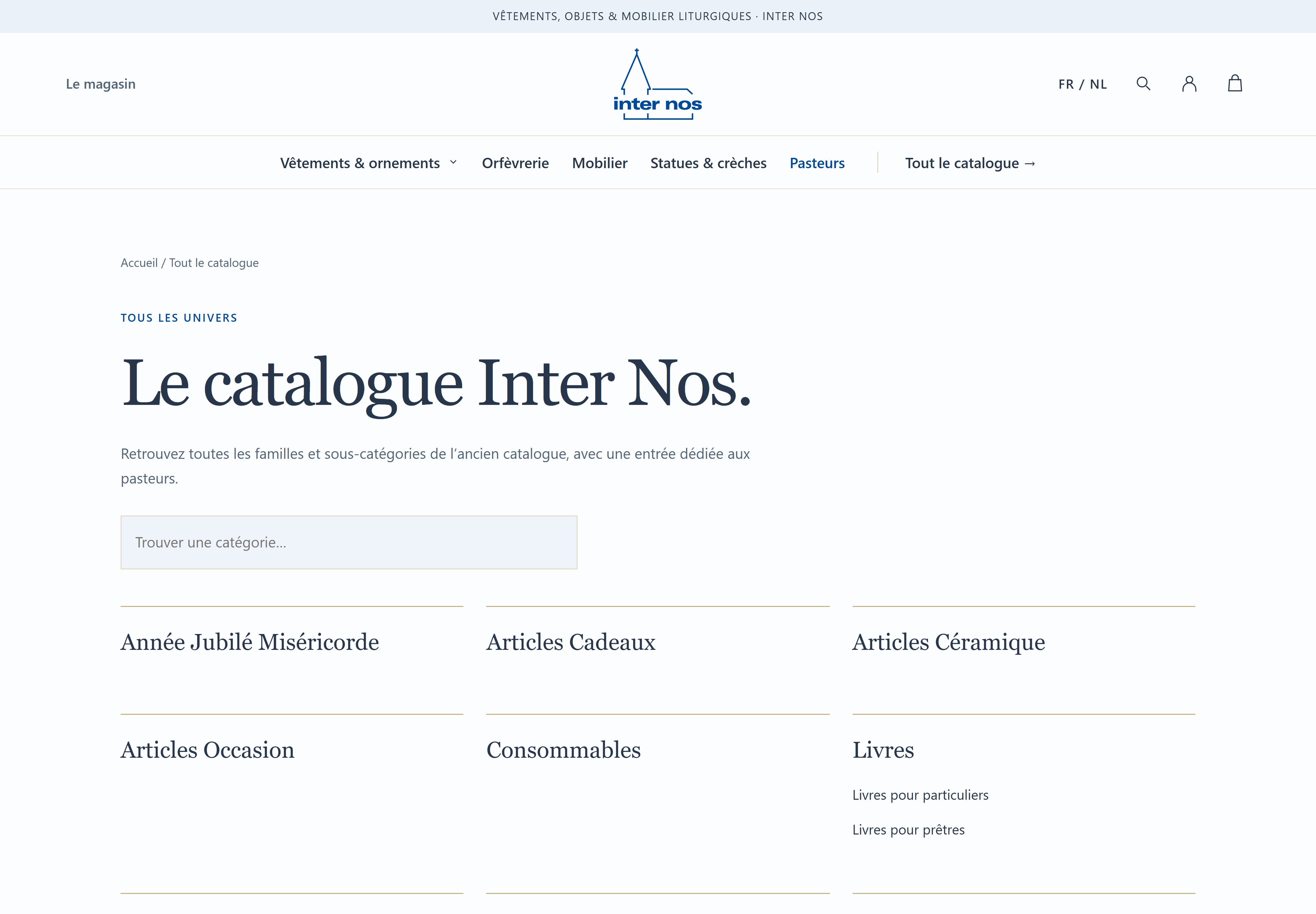Focus the Trouver une catégorie search field
The width and height of the screenshot is (1316, 914).
pyautogui.click(x=349, y=542)
